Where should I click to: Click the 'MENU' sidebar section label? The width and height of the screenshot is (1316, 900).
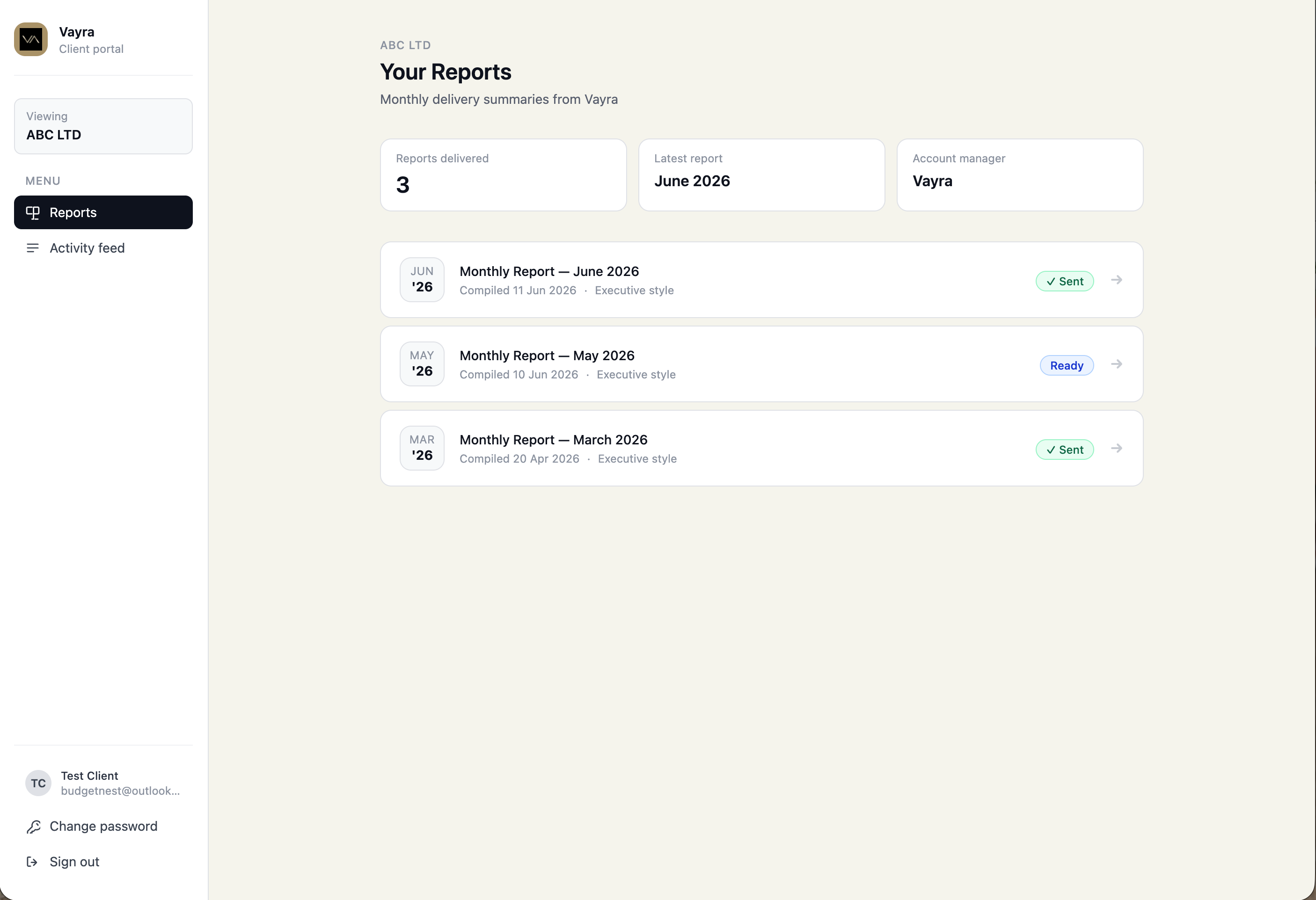point(43,181)
